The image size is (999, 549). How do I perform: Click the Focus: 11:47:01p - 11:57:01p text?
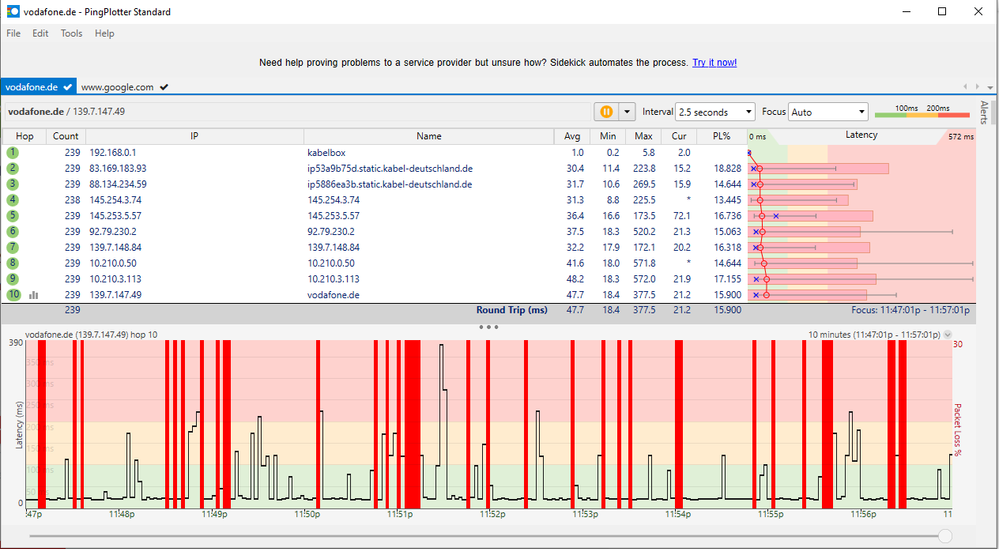910,310
